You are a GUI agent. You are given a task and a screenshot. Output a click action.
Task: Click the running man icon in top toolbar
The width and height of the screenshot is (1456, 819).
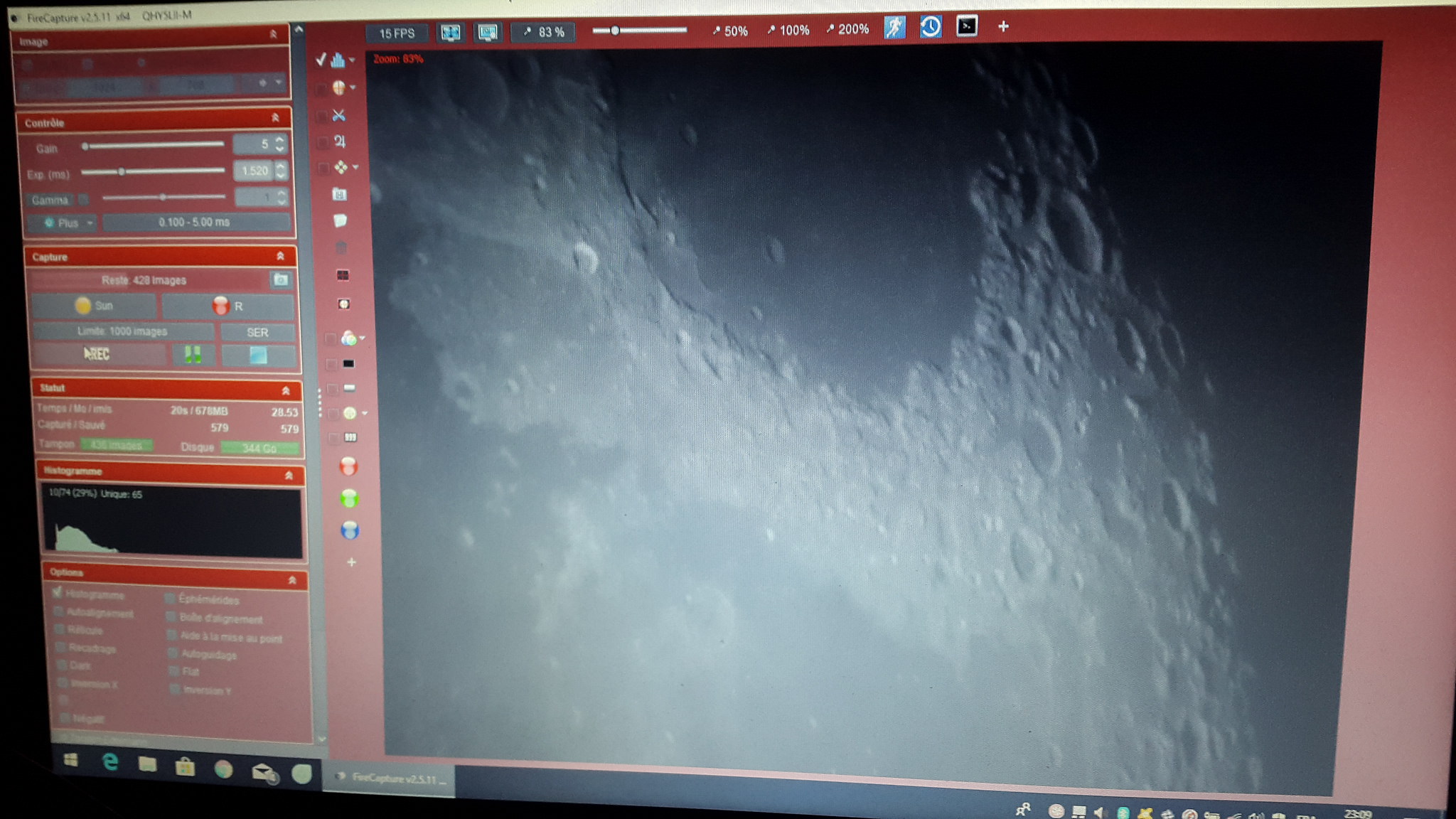[x=894, y=28]
